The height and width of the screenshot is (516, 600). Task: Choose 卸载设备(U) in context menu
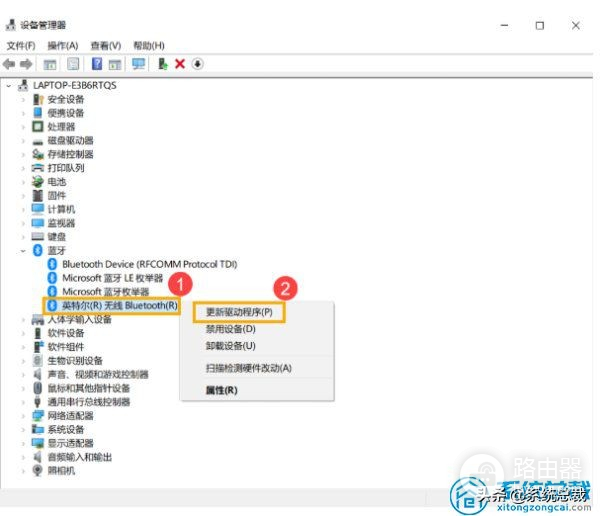tap(231, 346)
